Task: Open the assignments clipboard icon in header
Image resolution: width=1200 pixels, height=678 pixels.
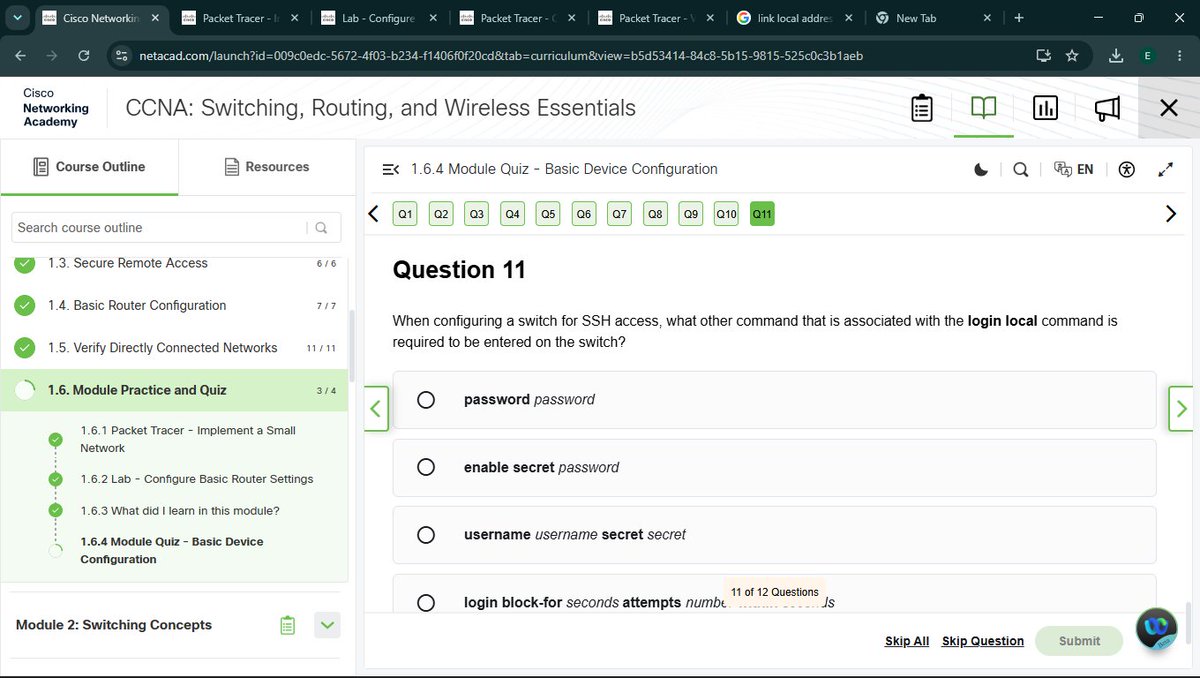Action: tap(922, 108)
